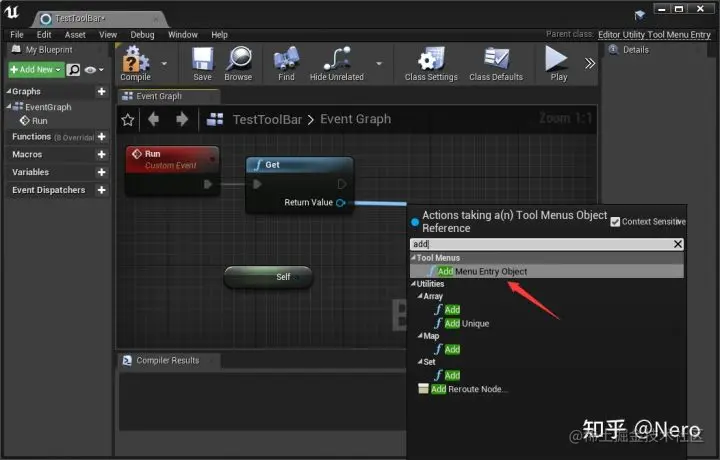Choose Add Unique action
The width and height of the screenshot is (720, 460).
coord(461,323)
